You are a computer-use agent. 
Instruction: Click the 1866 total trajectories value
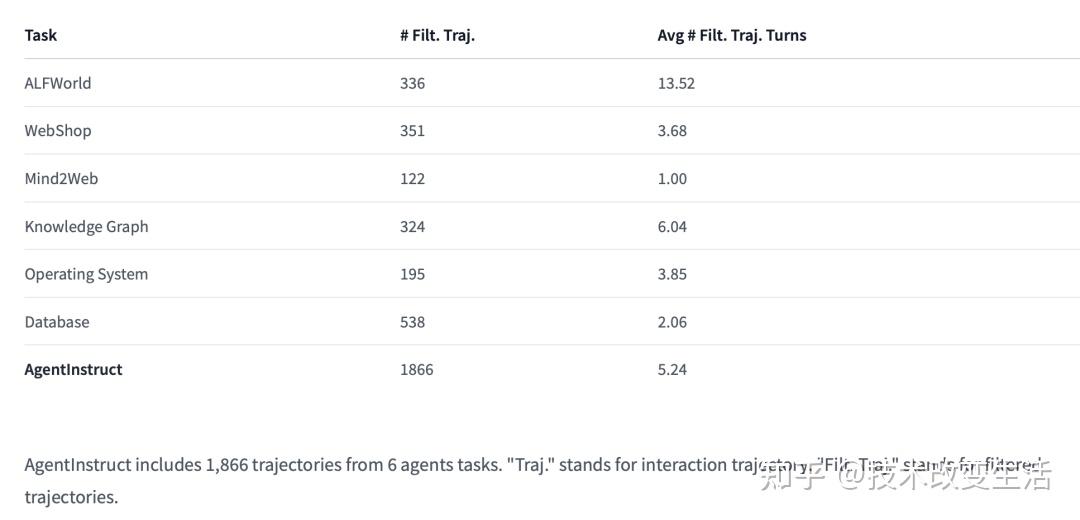[416, 370]
